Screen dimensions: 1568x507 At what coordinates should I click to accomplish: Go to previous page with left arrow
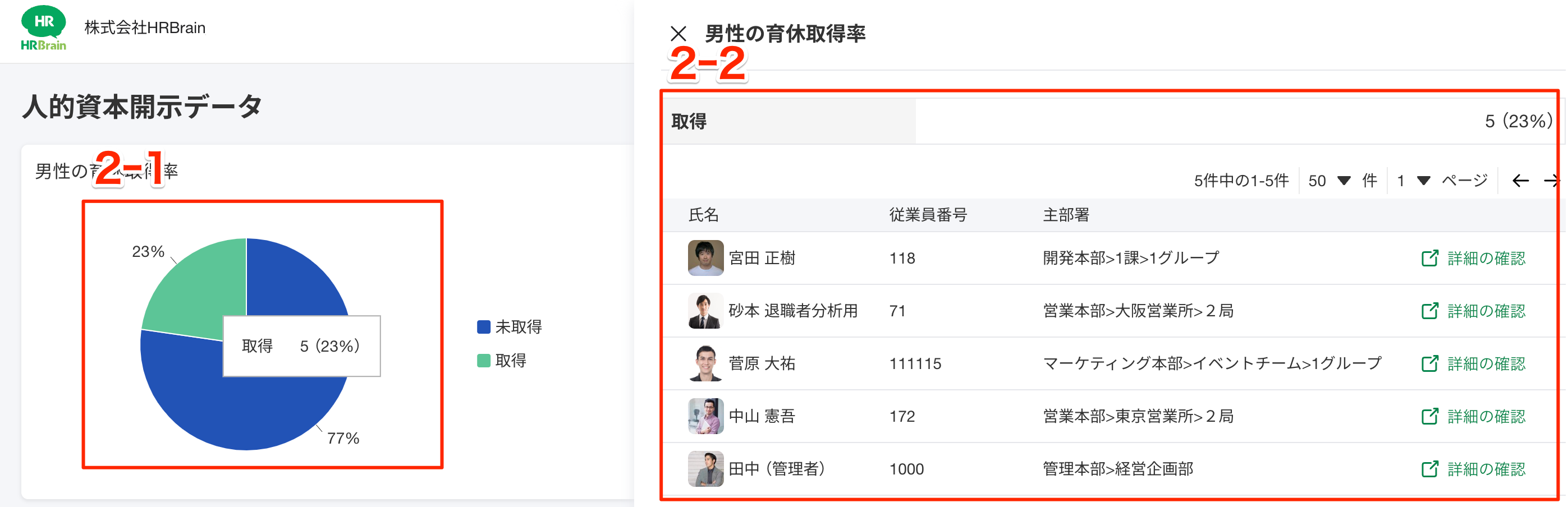click(x=1520, y=181)
